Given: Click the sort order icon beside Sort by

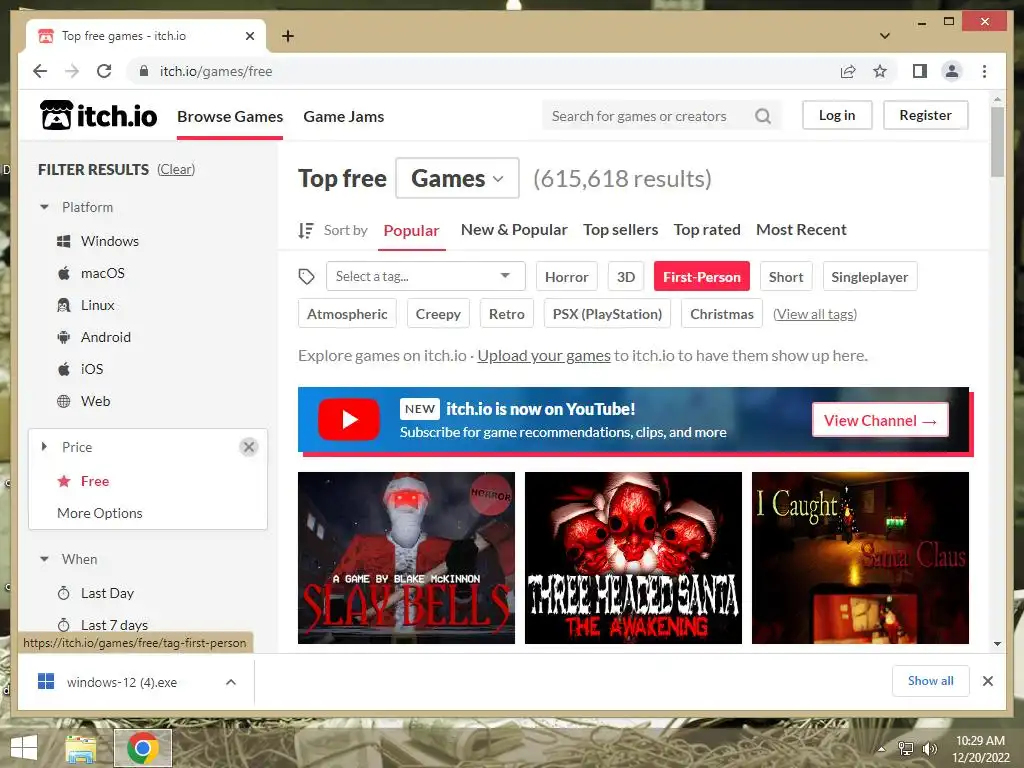Looking at the screenshot, I should (x=306, y=230).
